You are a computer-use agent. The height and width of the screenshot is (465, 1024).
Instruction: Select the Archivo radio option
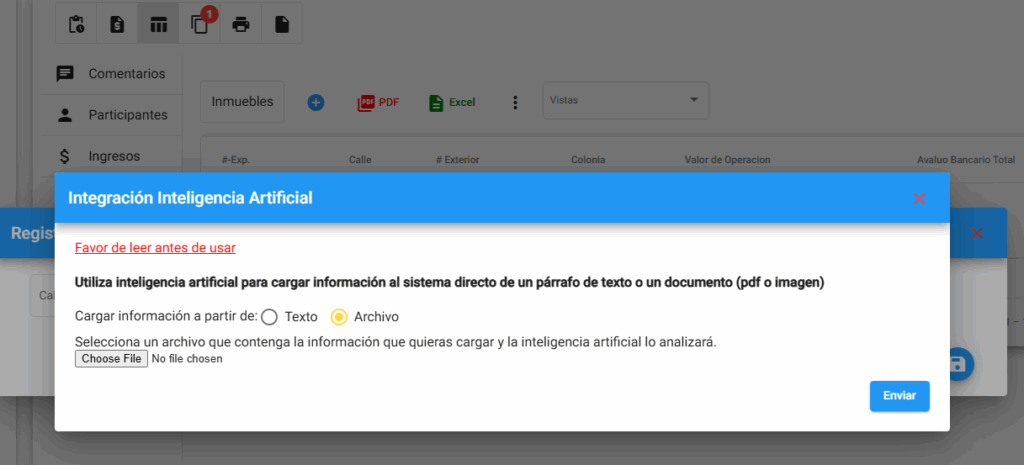(339, 317)
